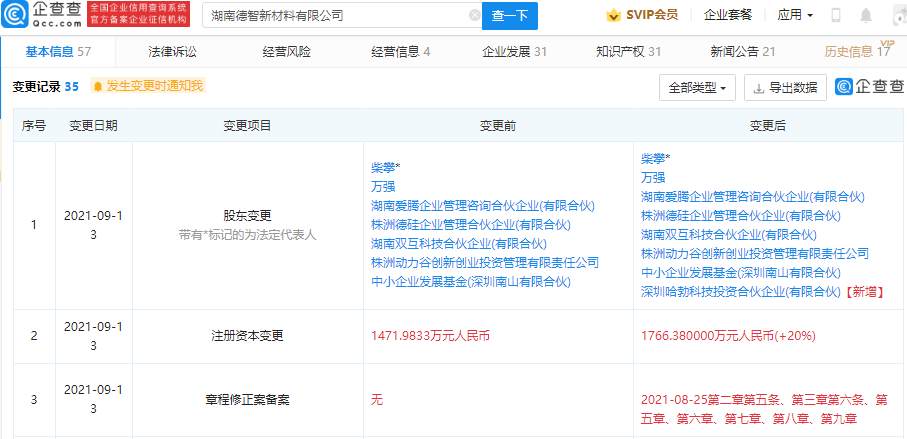Open 湖南双互科技合伙企业 in 变更前 column

[x=459, y=244]
